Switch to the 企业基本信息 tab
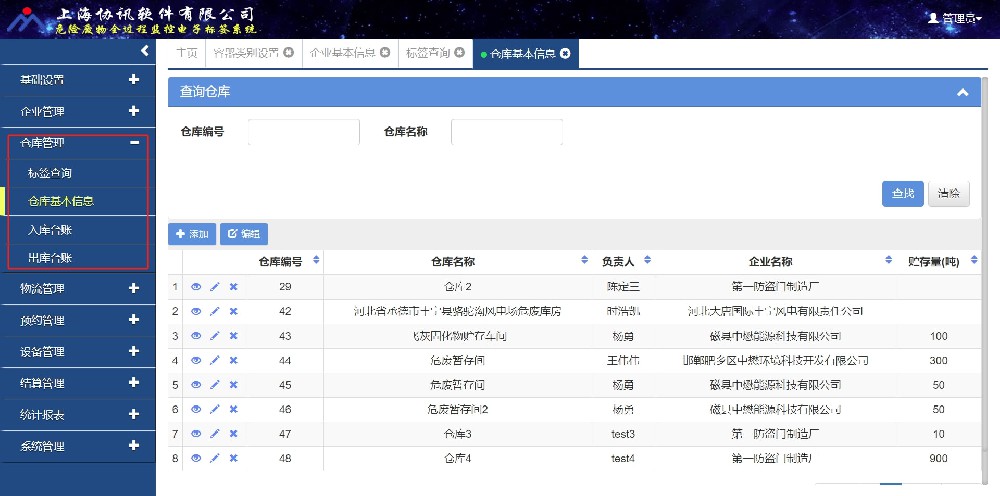This screenshot has width=1000, height=496. pyautogui.click(x=342, y=53)
